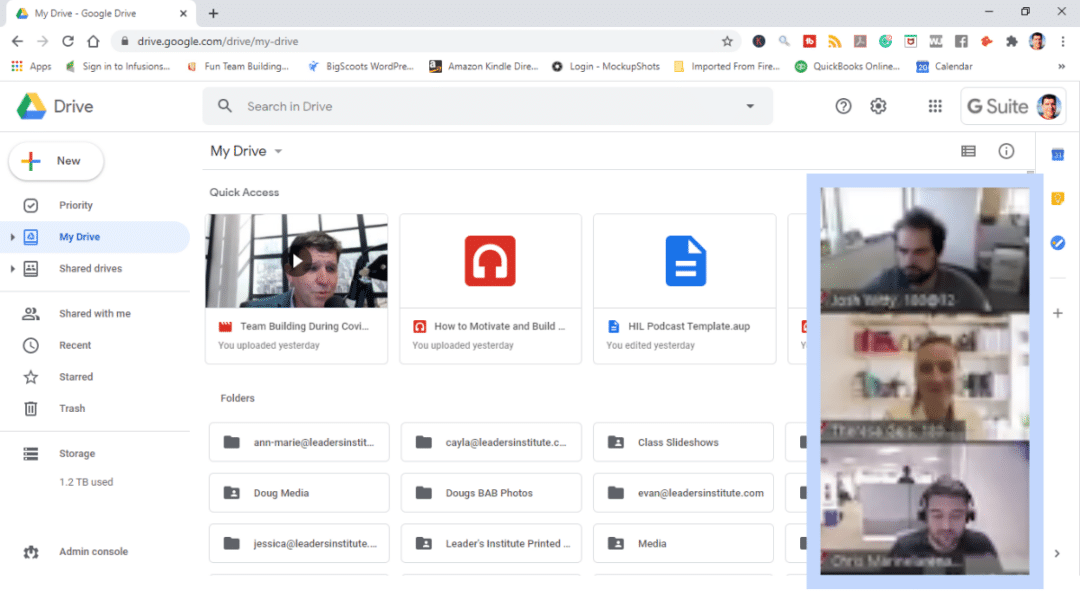Open Google Calendar side panel icon
Viewport: 1080px width, 599px height.
tap(1057, 154)
